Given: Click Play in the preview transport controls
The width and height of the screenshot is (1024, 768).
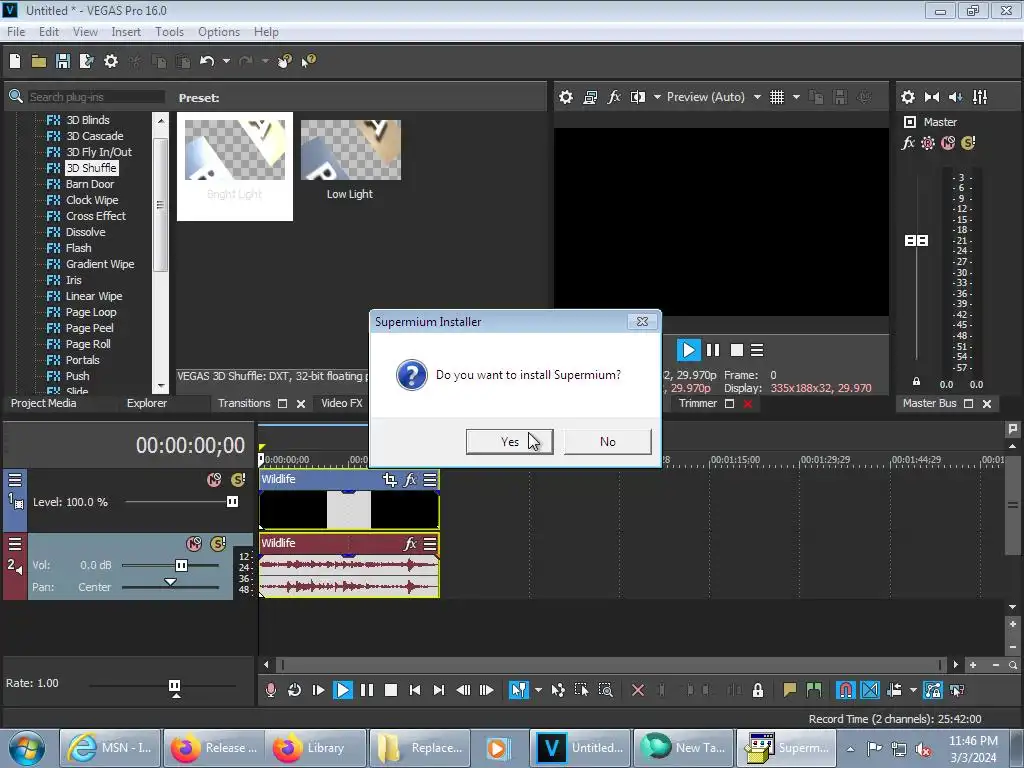Looking at the screenshot, I should 688,351.
